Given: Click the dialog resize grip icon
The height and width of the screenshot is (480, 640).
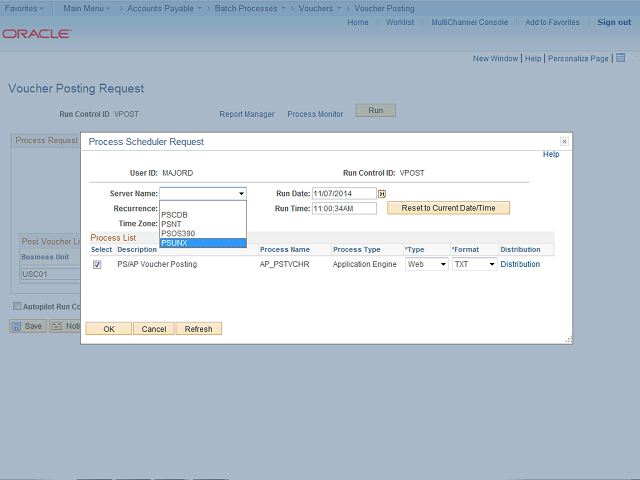Looking at the screenshot, I should tap(569, 340).
